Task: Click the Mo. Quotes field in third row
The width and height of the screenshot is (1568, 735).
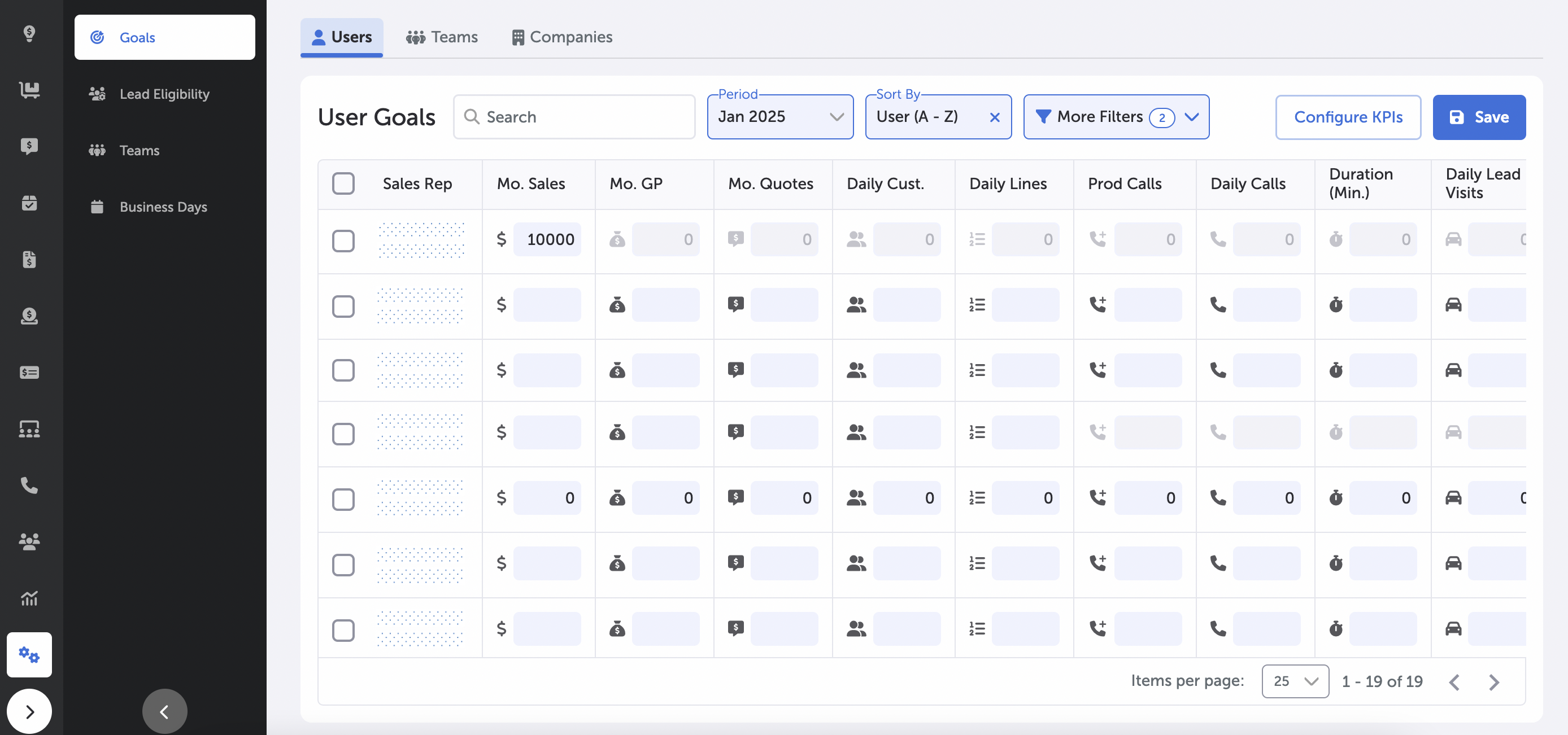Action: click(784, 369)
